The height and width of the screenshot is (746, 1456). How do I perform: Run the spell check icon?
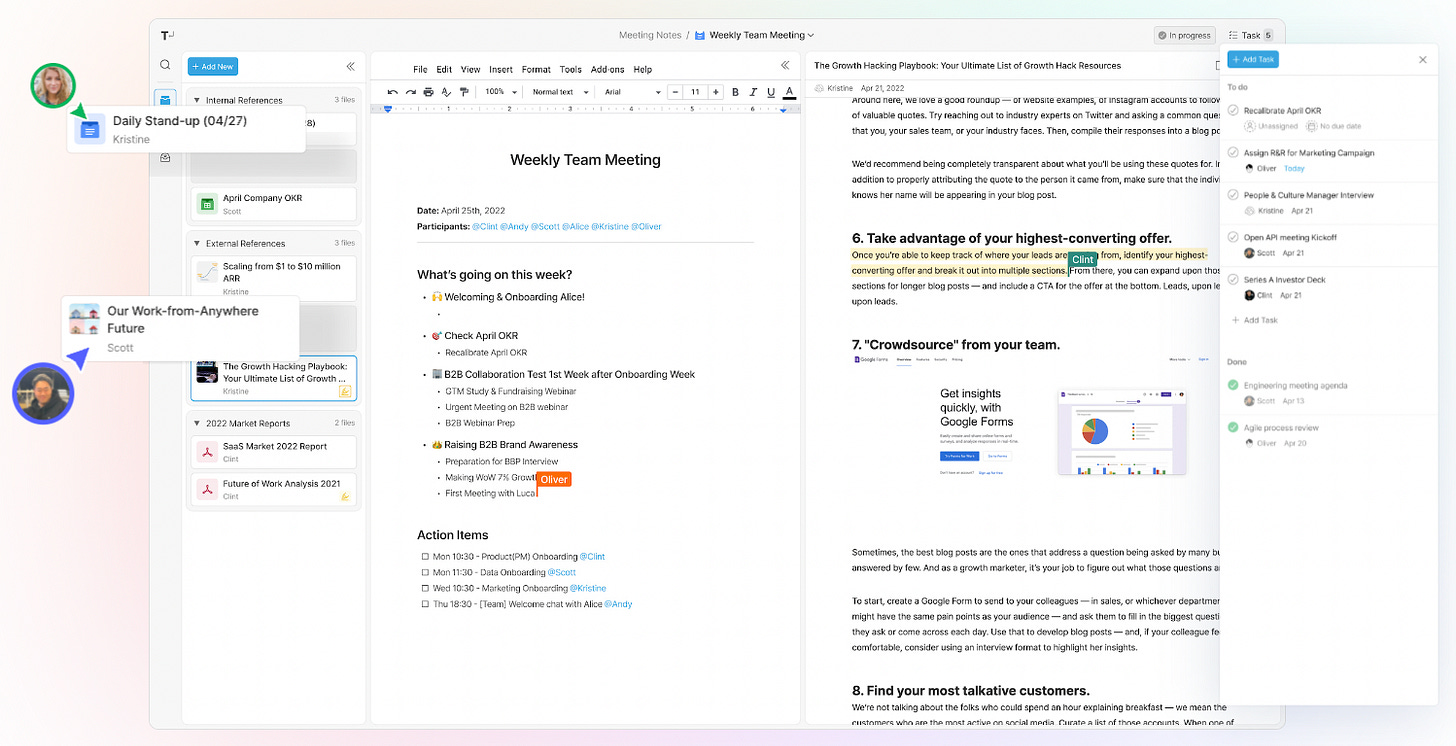point(446,92)
